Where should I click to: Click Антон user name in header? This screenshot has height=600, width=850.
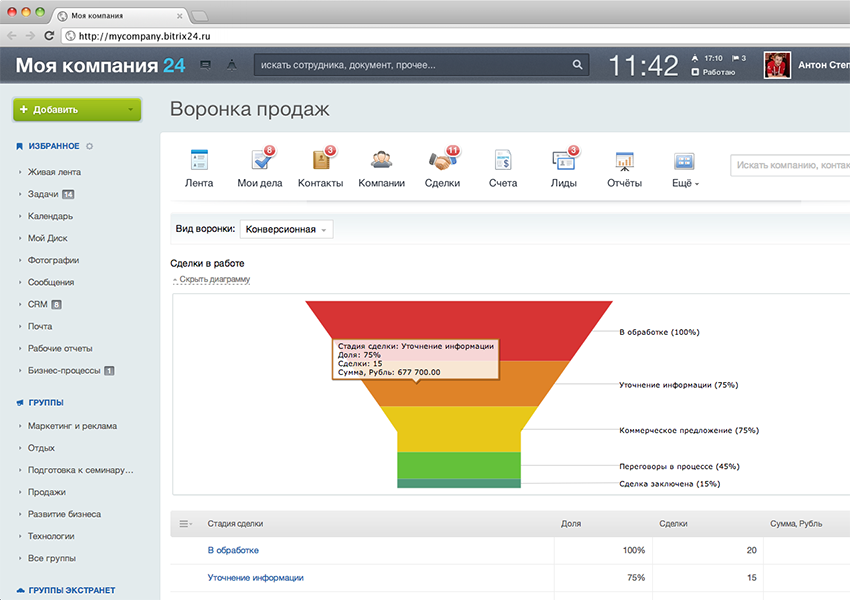click(823, 65)
